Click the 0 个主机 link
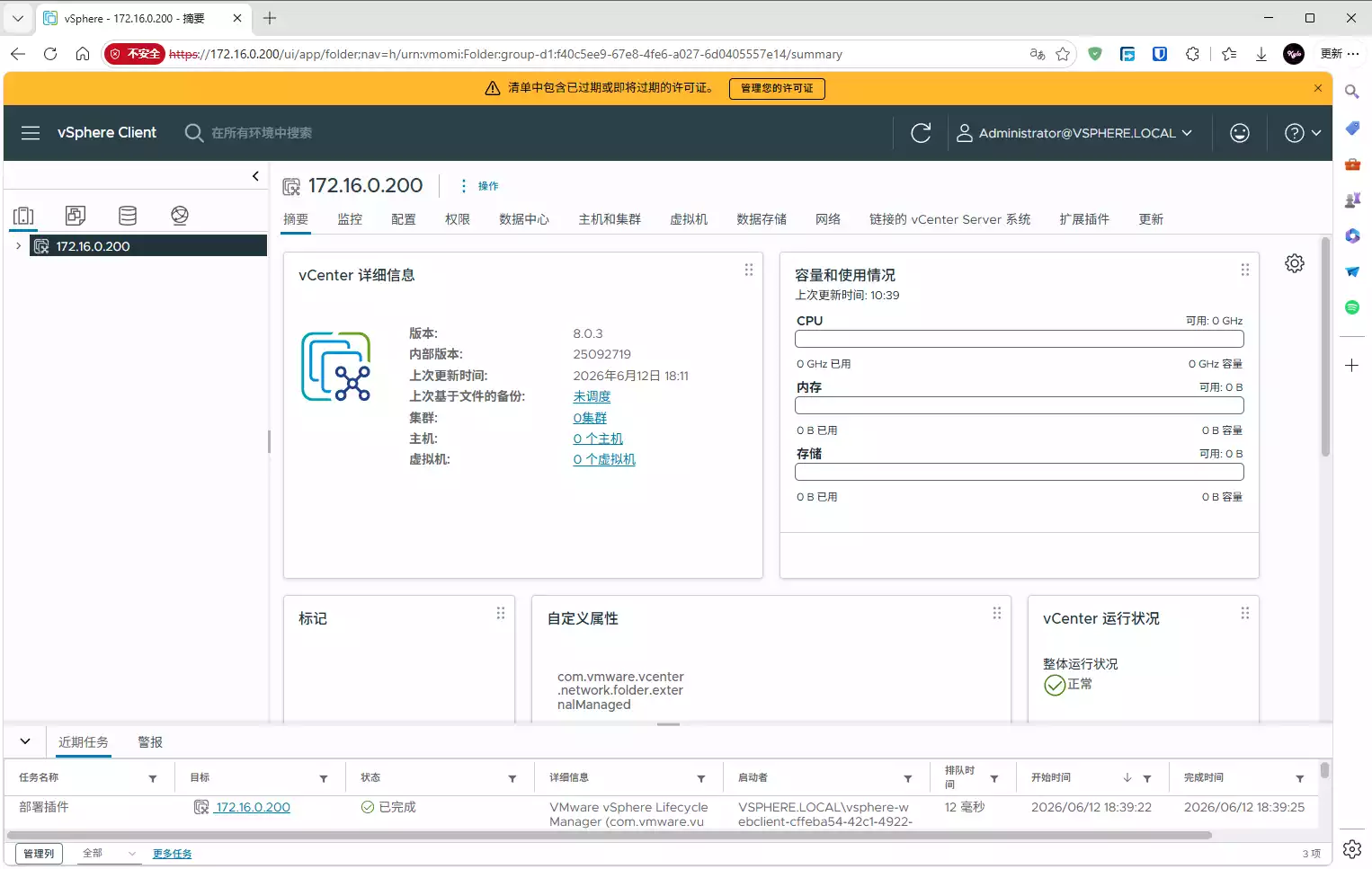The image size is (1372, 869). point(598,439)
